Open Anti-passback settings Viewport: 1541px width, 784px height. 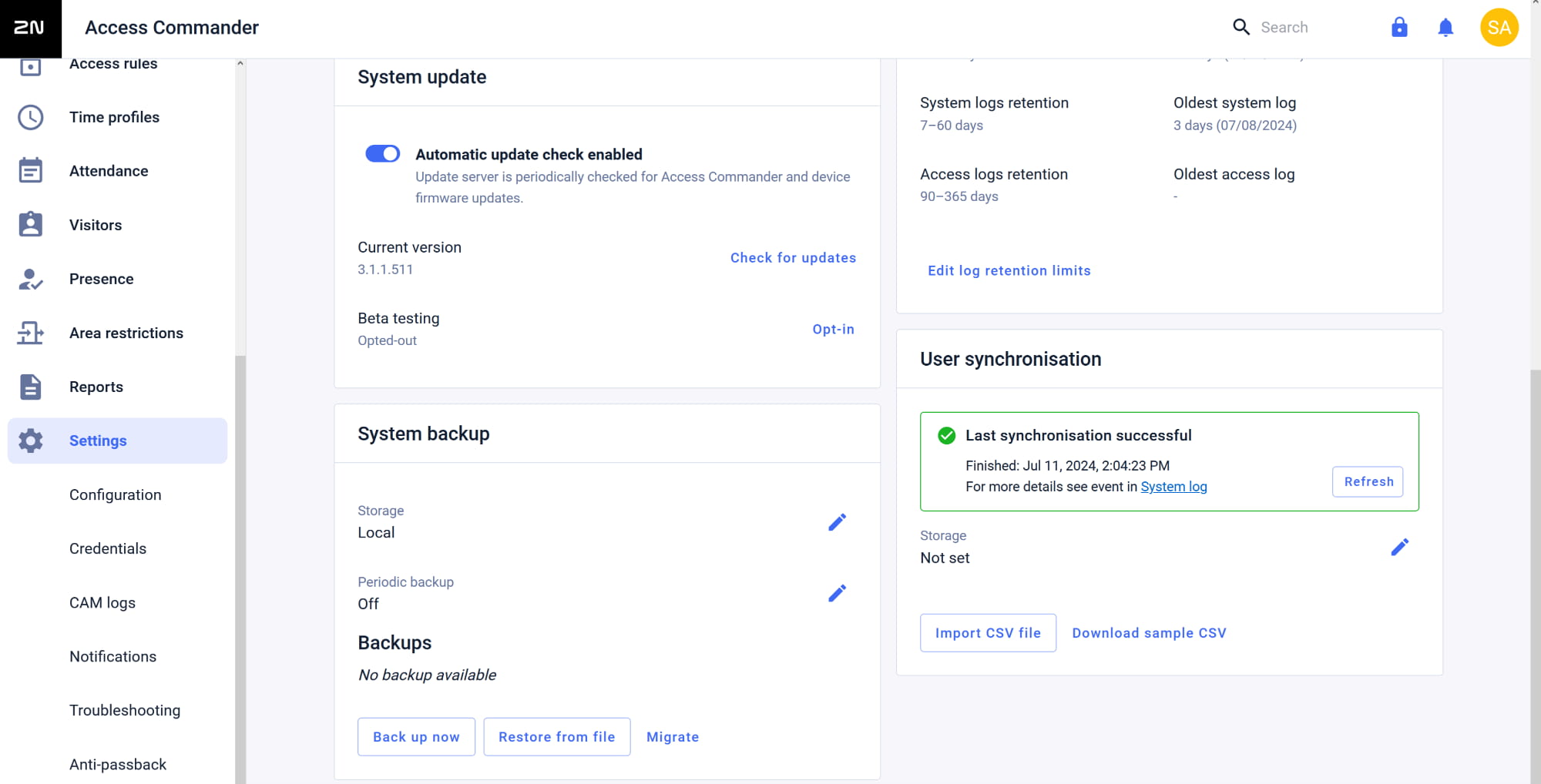(x=118, y=764)
